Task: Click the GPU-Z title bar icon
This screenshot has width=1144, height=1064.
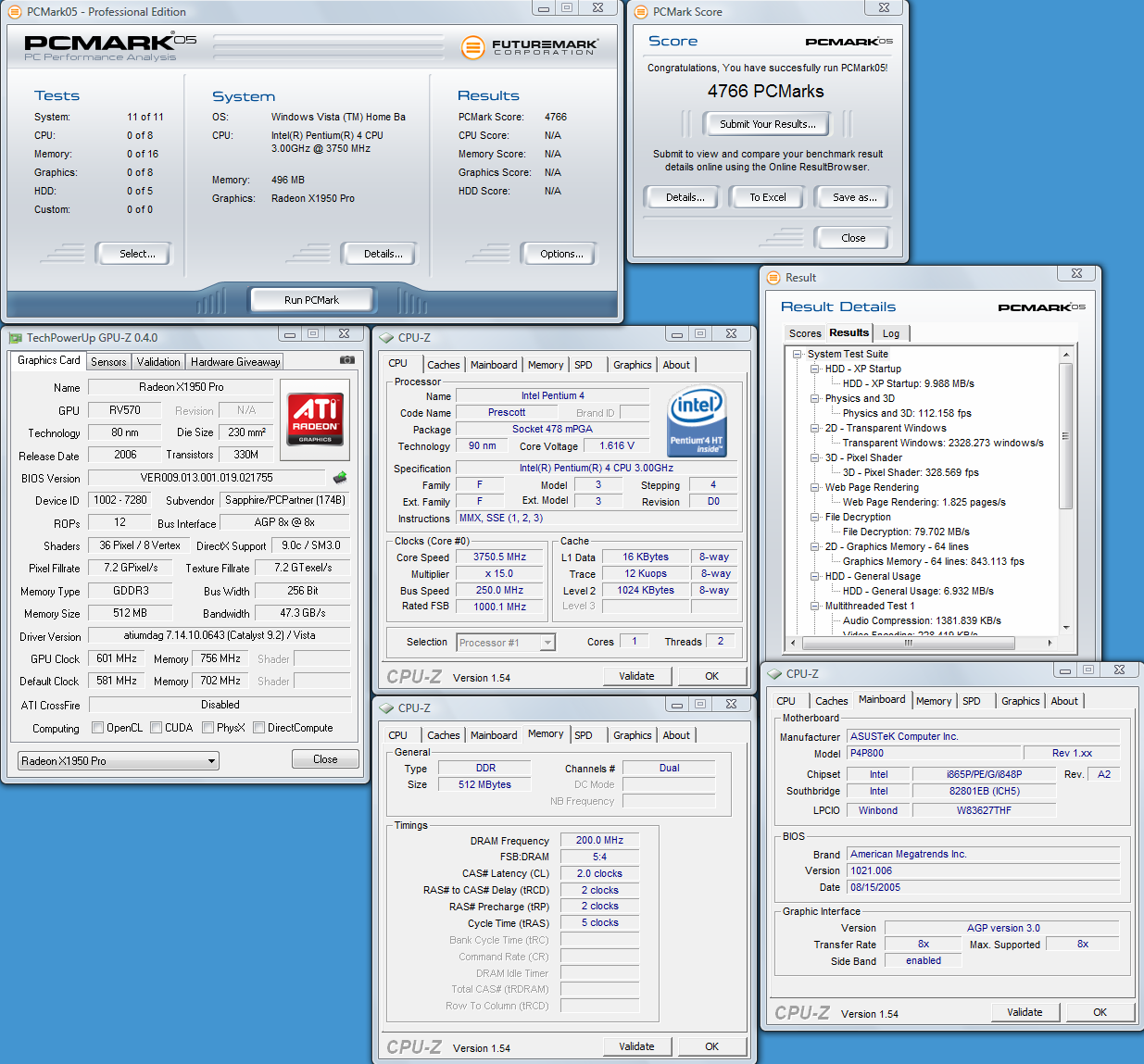Action: point(15,338)
